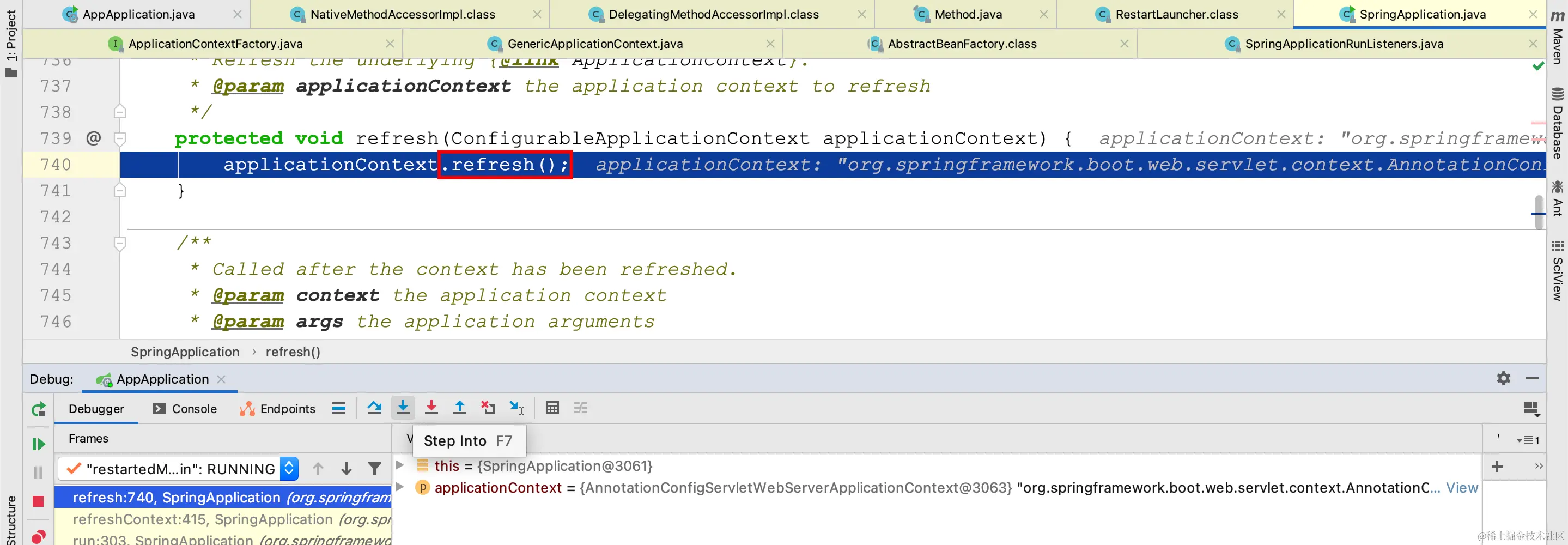Open the watches list options dropdown
1568x545 pixels.
click(1528, 440)
